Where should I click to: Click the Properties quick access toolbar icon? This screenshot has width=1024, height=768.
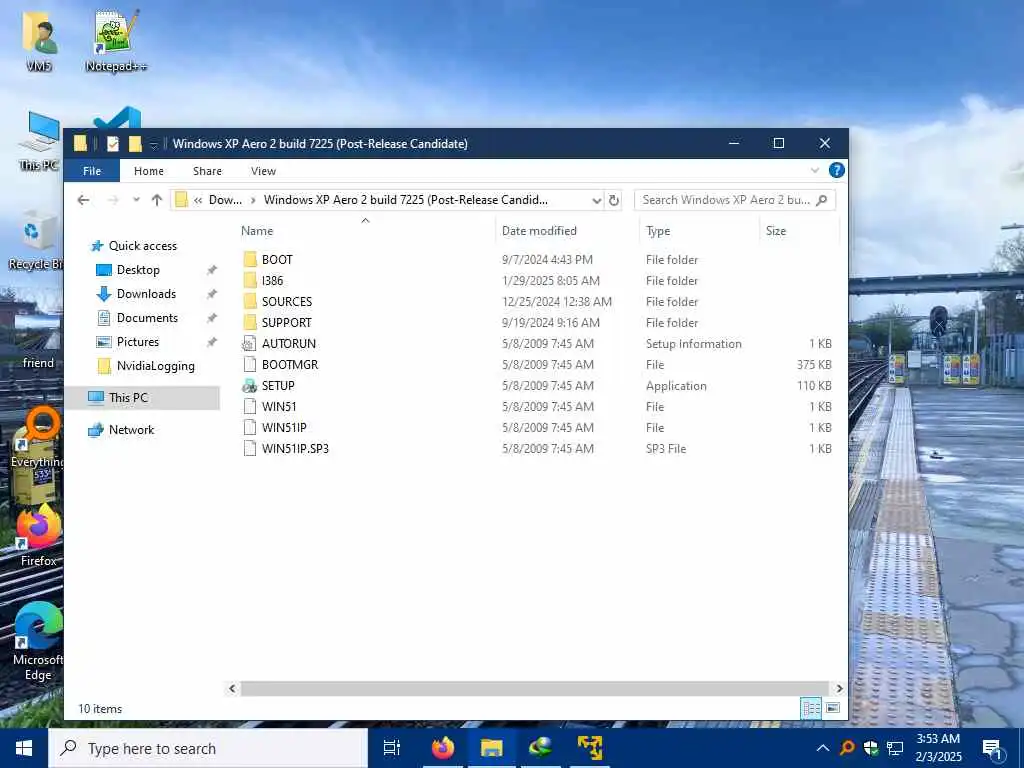(x=113, y=144)
